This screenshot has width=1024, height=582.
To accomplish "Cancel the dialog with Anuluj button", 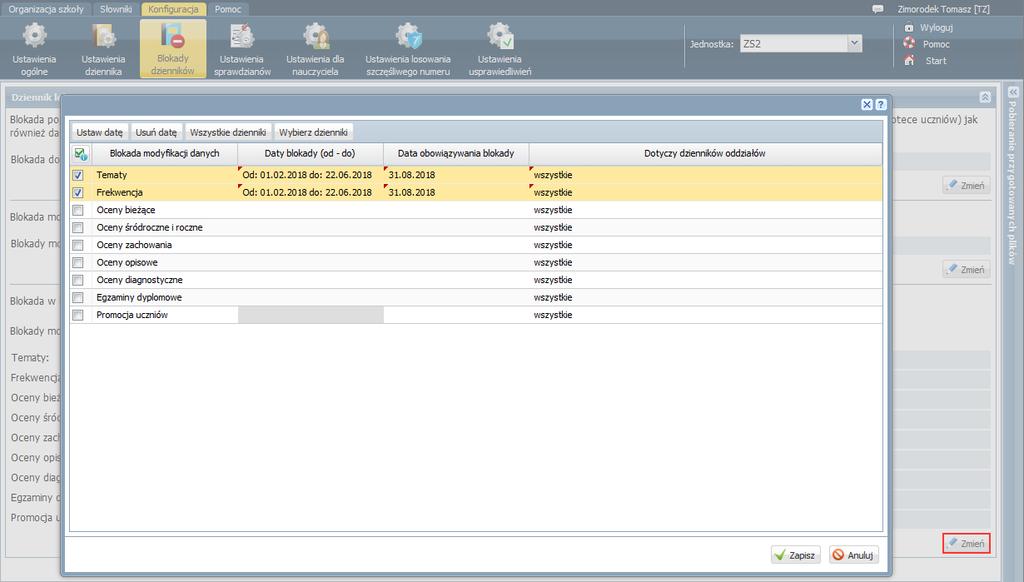I will (854, 555).
